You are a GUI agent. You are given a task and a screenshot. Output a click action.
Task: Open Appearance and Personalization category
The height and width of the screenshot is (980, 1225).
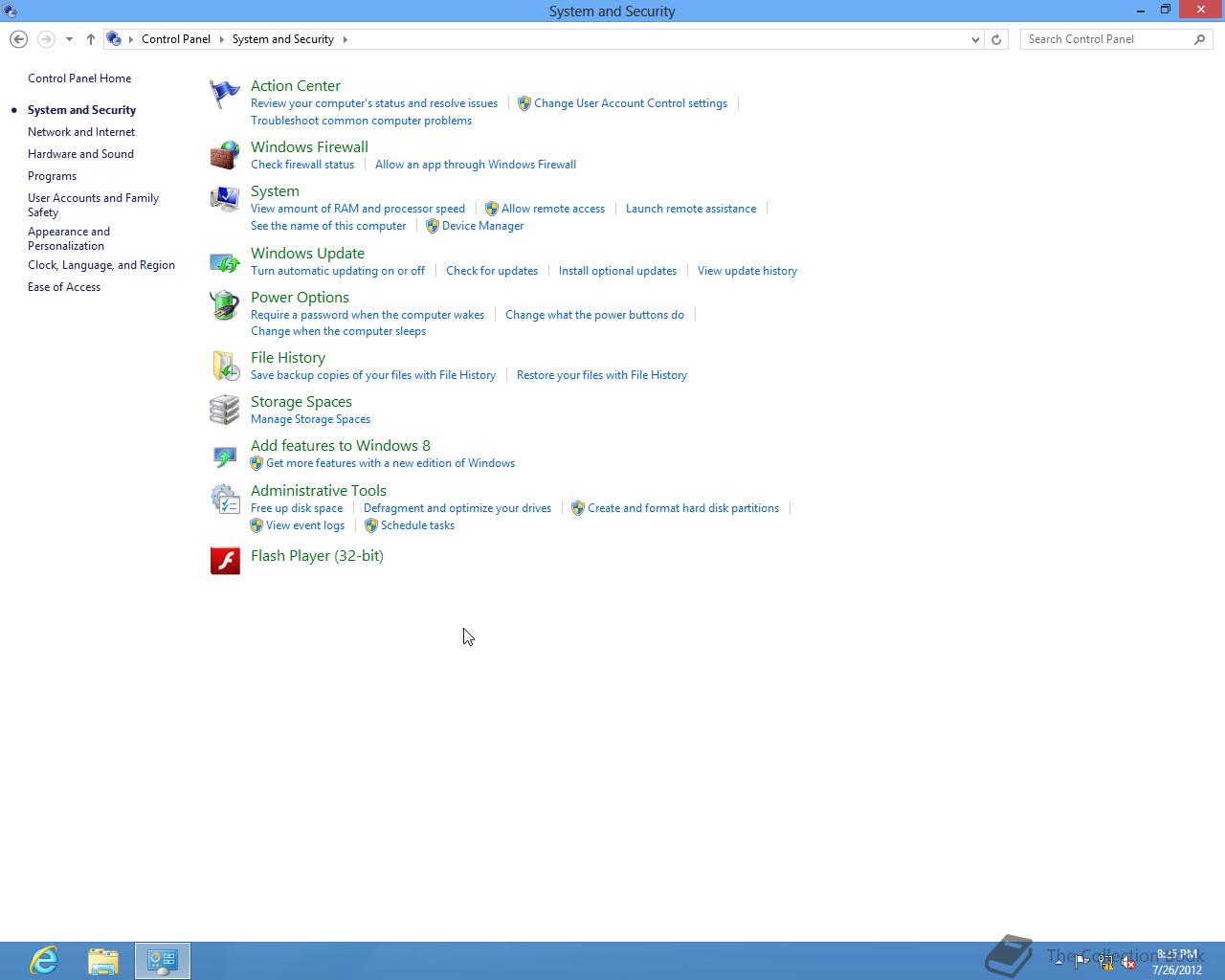point(69,238)
